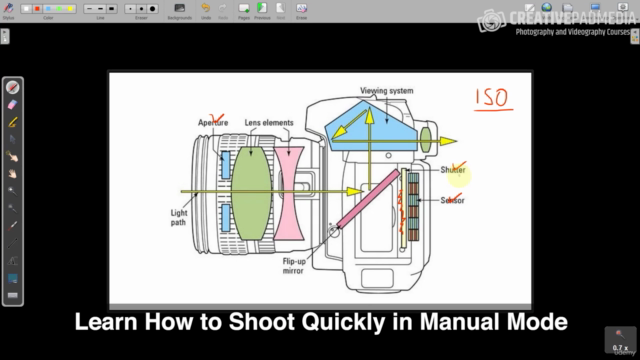The width and height of the screenshot is (640, 360).
Task: Select the Interact with items tool
Action: click(x=13, y=157)
